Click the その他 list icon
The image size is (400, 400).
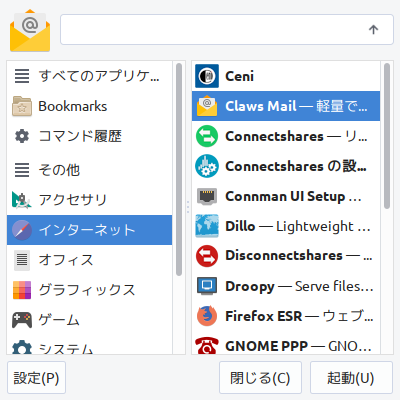tap(22, 170)
